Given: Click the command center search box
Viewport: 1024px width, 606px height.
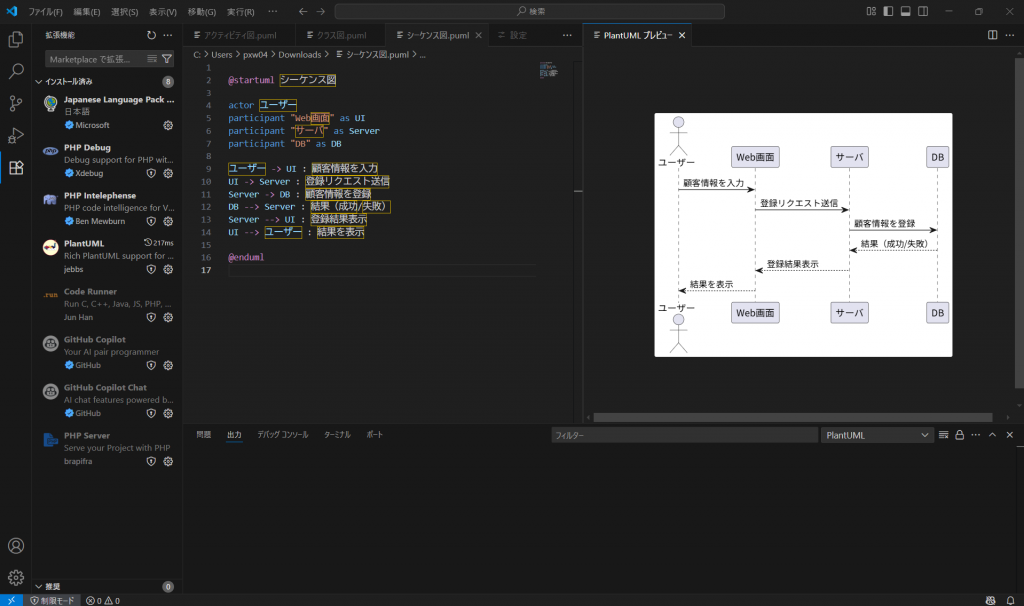Looking at the screenshot, I should coord(530,11).
